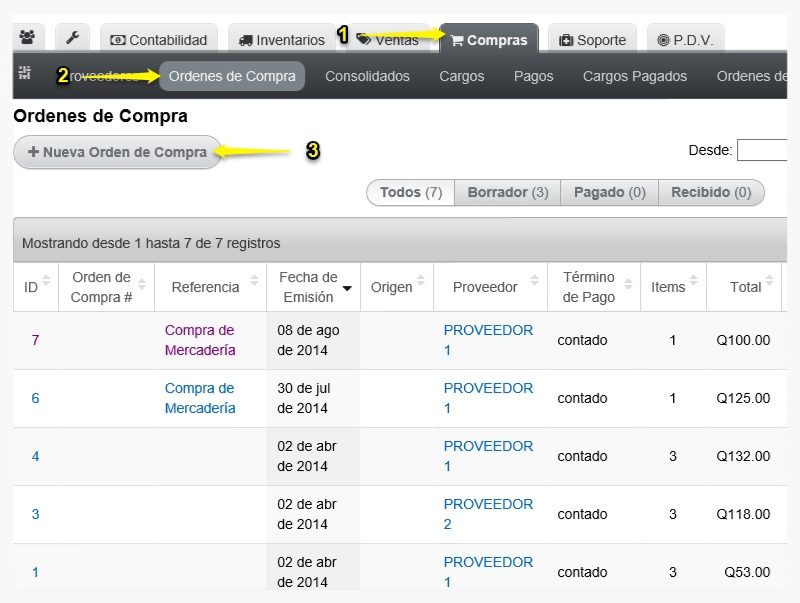Viewport: 800px width, 603px height.
Task: Open order ID 1 link
Action: tap(35, 572)
